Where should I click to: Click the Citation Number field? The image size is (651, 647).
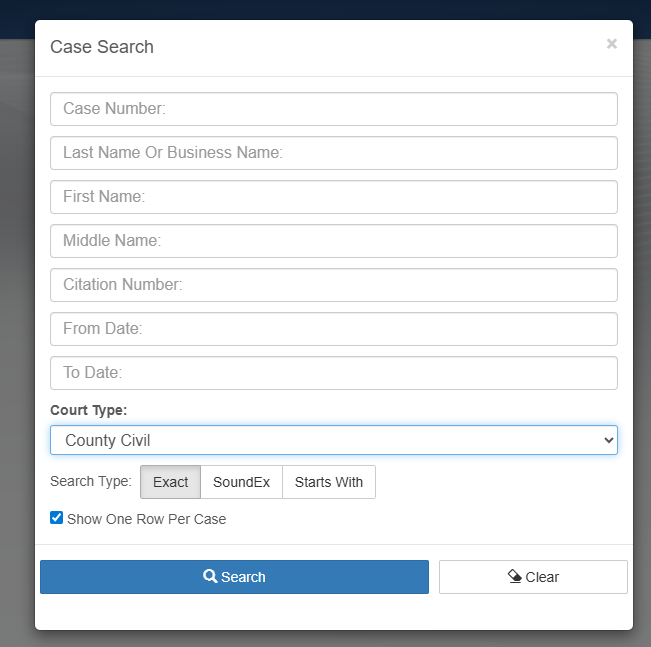point(333,285)
